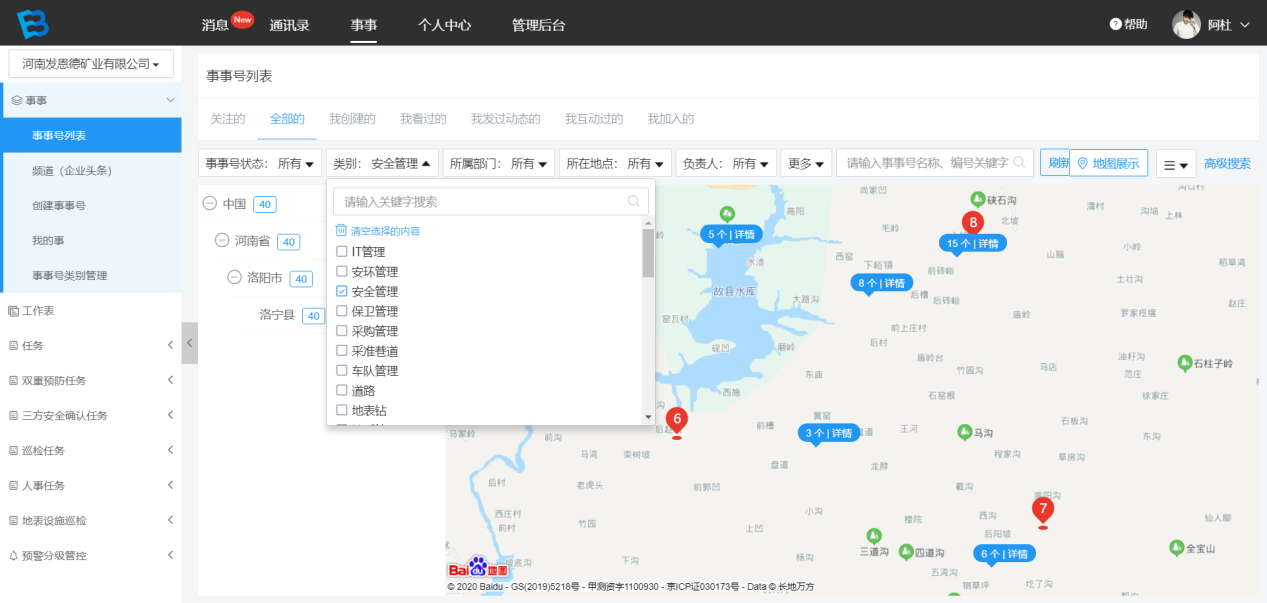Open the 负责人 filter dropdown

726,163
